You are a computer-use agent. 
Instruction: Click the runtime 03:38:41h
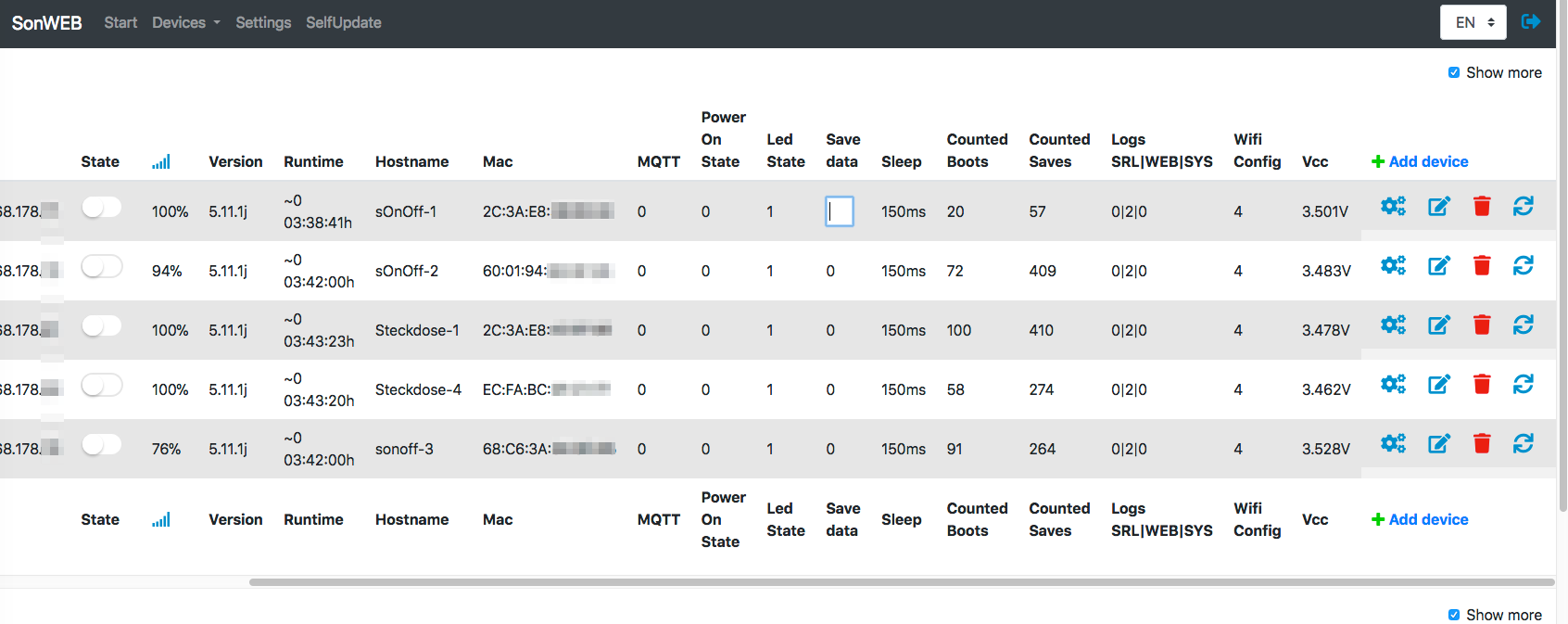pyautogui.click(x=318, y=223)
